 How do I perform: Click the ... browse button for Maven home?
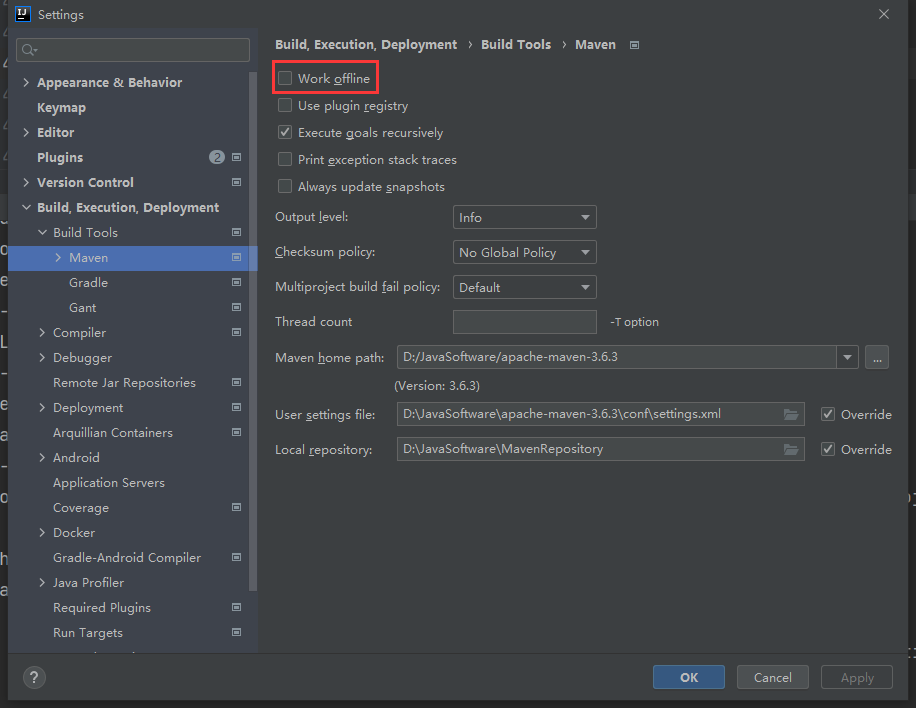pyautogui.click(x=877, y=357)
